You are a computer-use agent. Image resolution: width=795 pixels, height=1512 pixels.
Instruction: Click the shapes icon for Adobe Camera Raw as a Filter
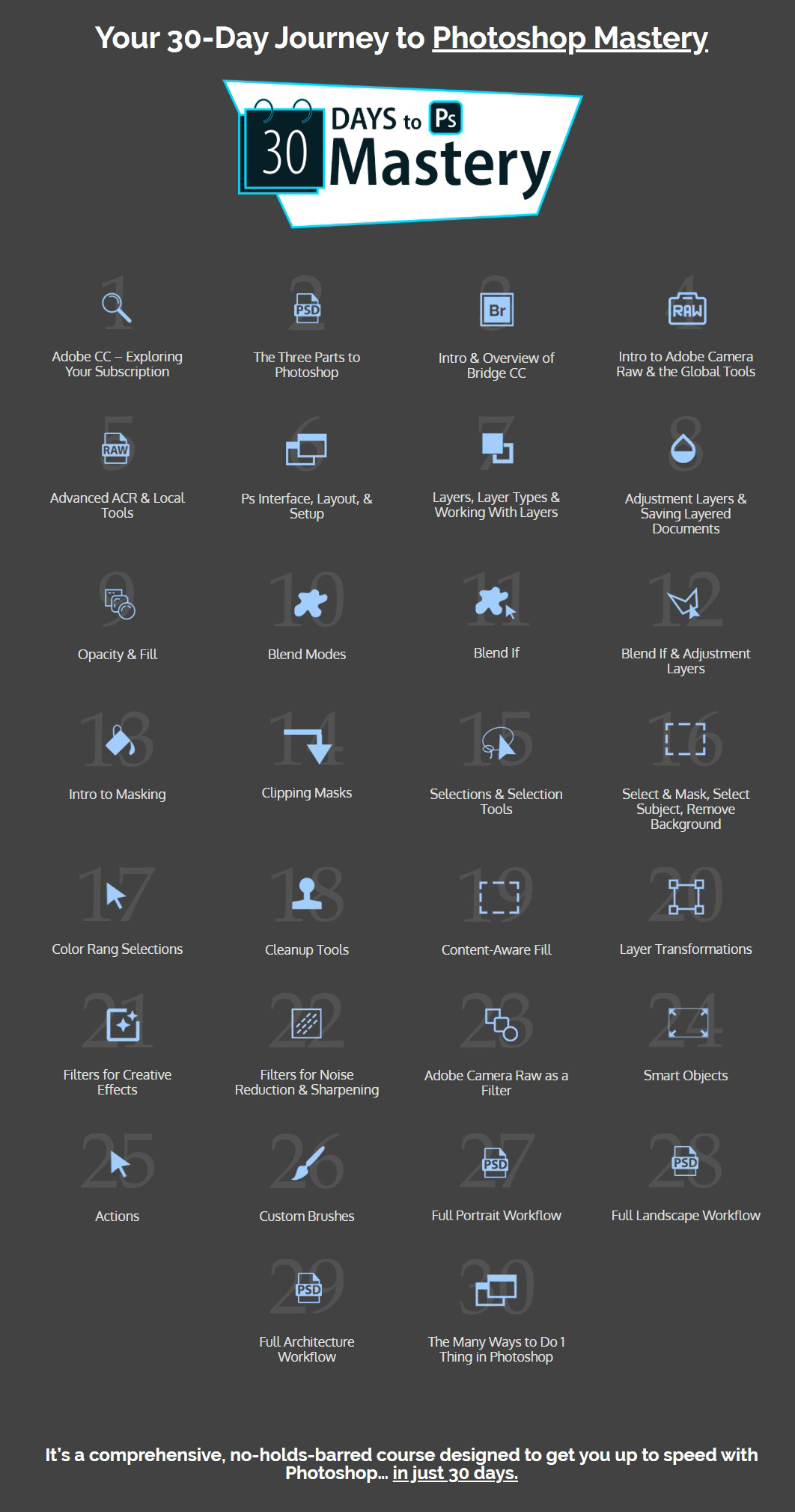point(502,1025)
